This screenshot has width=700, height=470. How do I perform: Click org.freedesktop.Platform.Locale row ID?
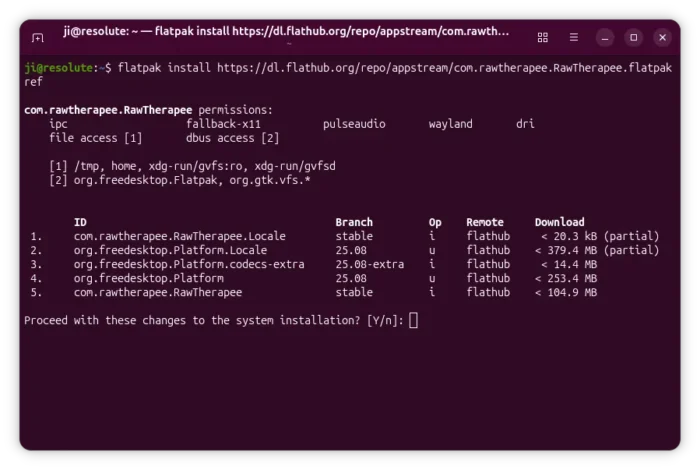click(x=171, y=250)
